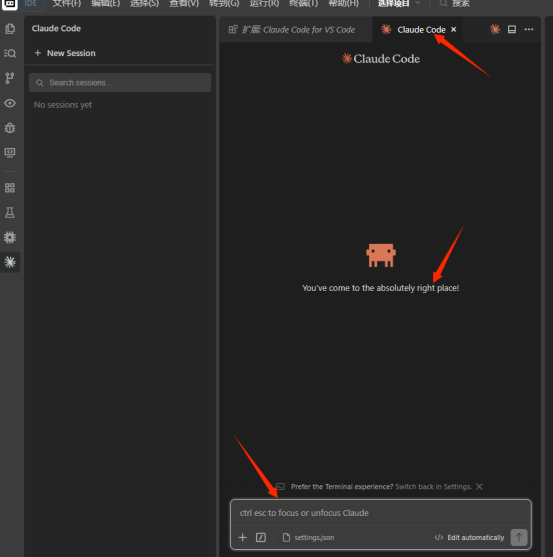Screen dimensions: 553x557
Task: Open the 查看(V) menu
Action: [x=184, y=4]
